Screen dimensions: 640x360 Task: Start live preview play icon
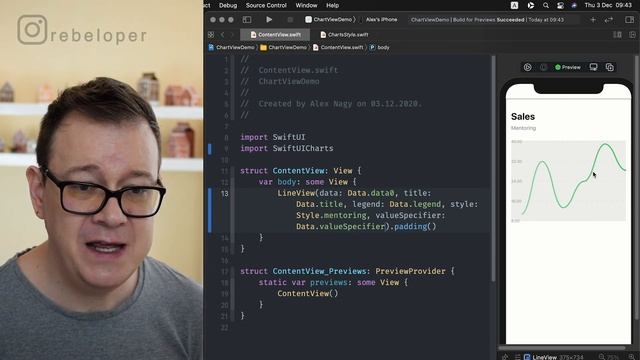tap(527, 67)
